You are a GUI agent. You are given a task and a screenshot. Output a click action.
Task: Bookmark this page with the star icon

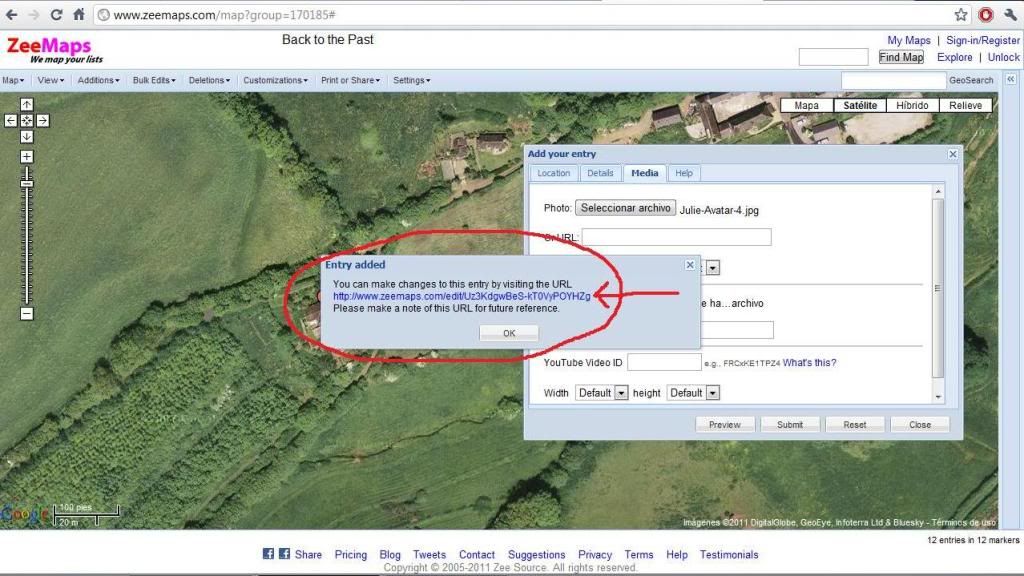click(x=961, y=15)
